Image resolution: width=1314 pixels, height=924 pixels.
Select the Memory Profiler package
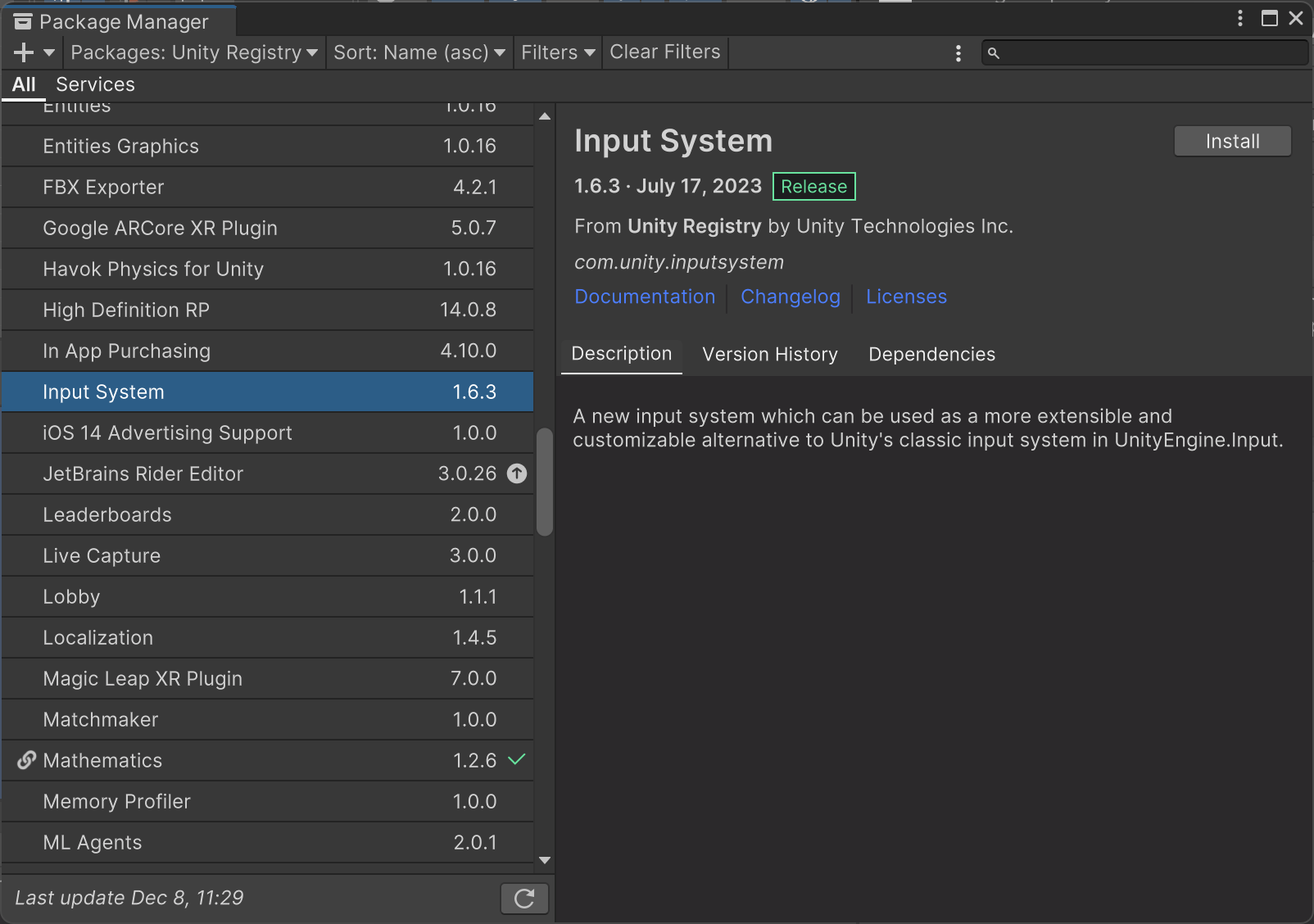coord(267,801)
